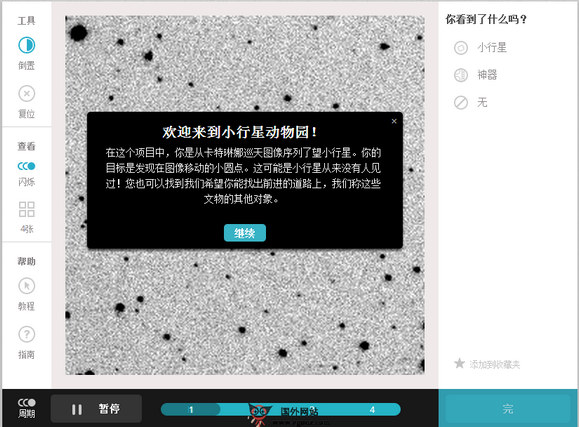
Task: Toggle the invert (倒置) tool icon
Action: (27, 45)
